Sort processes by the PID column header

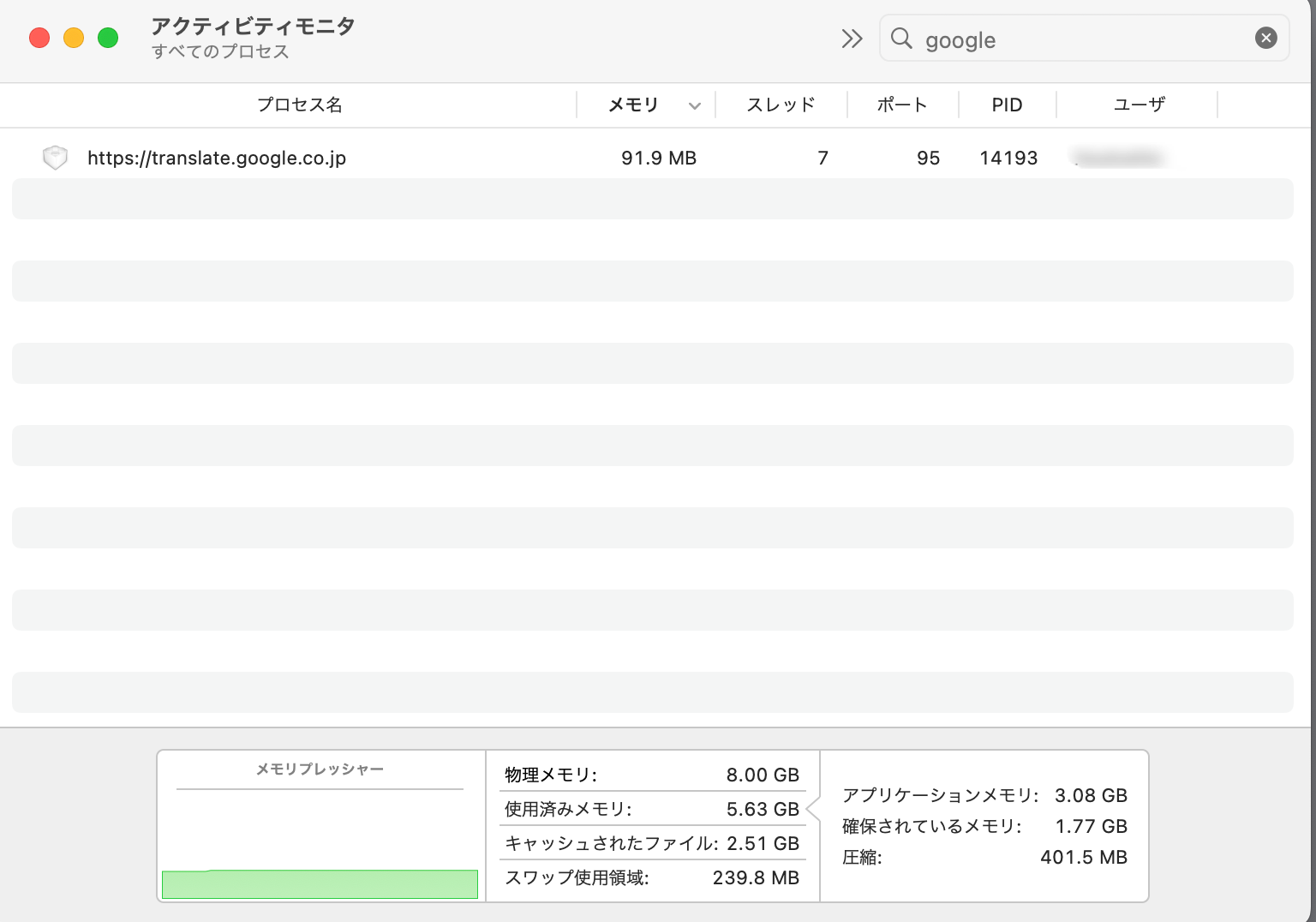[x=1008, y=105]
